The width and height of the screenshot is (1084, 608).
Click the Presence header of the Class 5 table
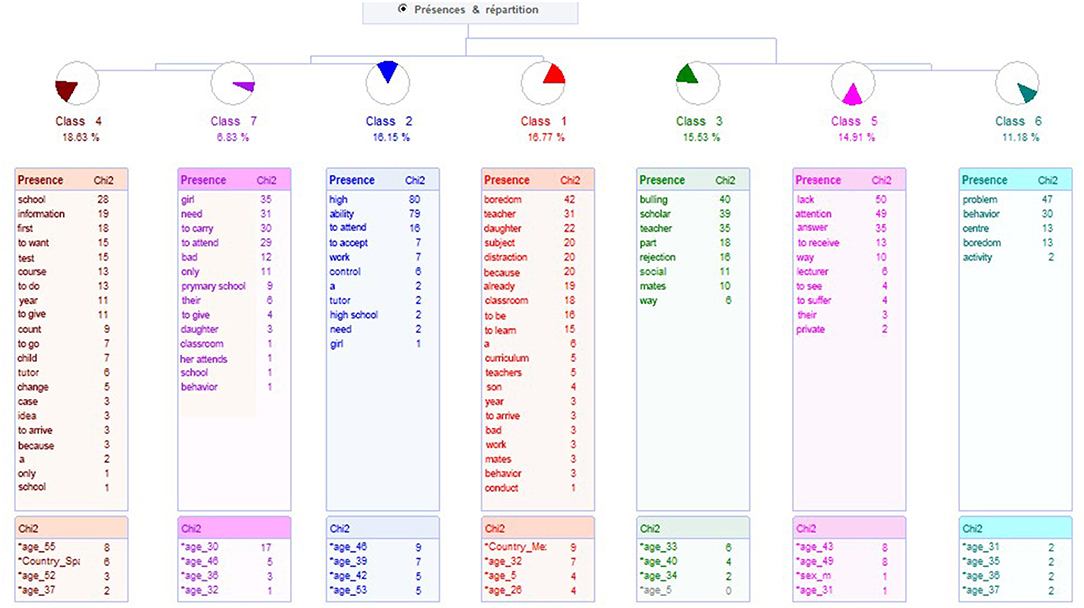819,180
